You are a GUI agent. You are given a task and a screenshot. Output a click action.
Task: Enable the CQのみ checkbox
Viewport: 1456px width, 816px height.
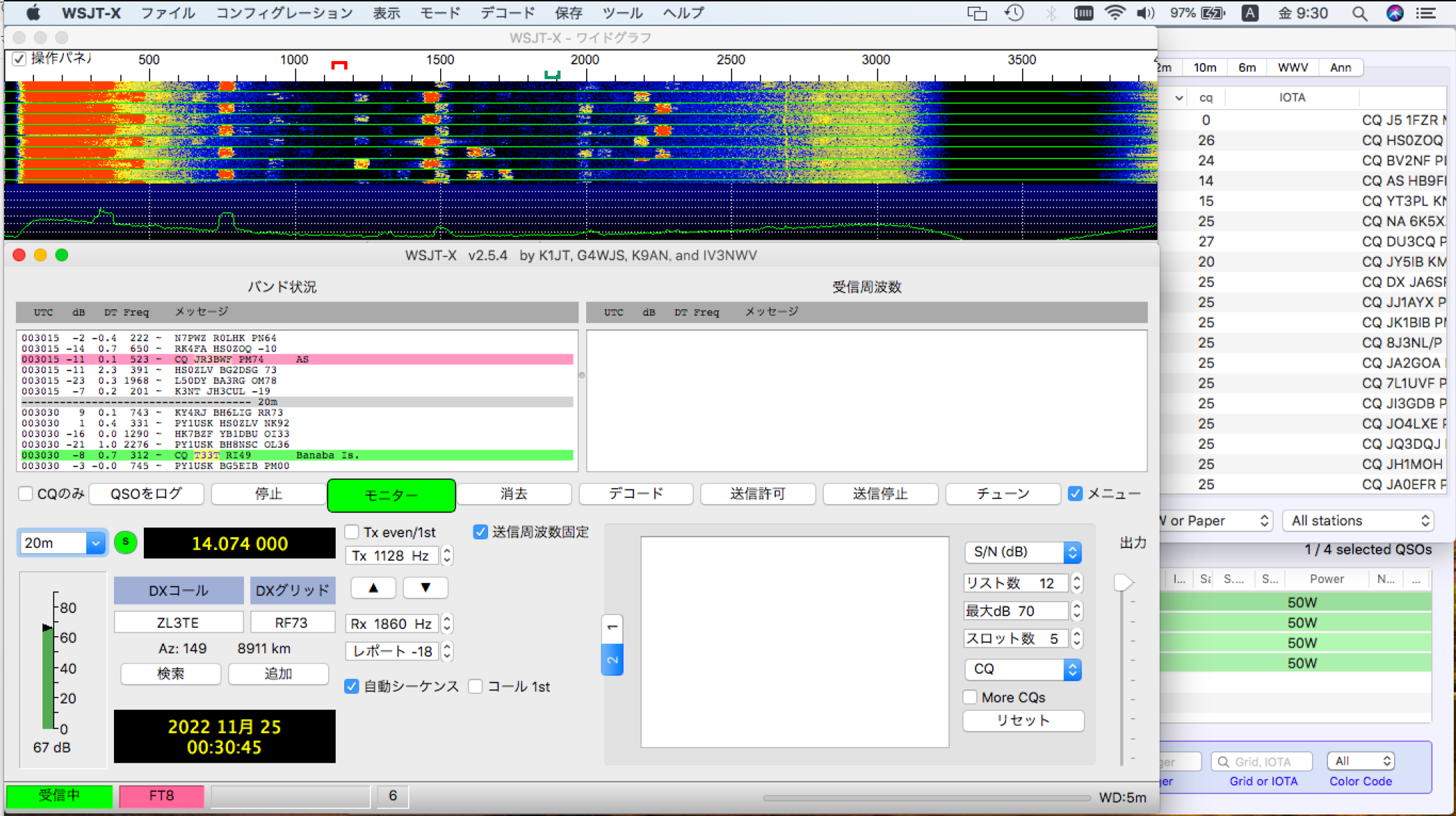(x=26, y=493)
